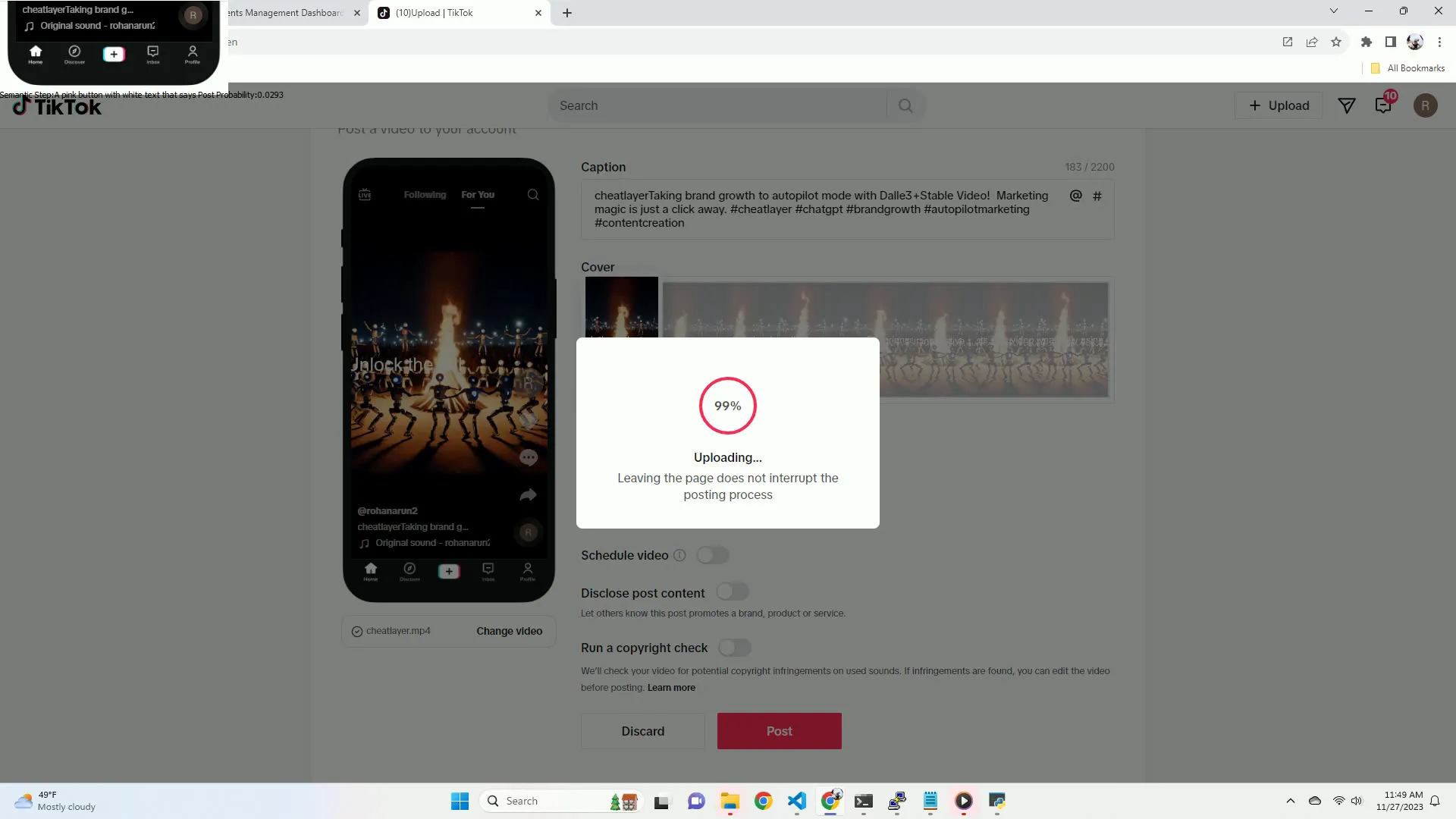1456x819 pixels.
Task: Toggle the Schedule video switch
Action: click(713, 555)
